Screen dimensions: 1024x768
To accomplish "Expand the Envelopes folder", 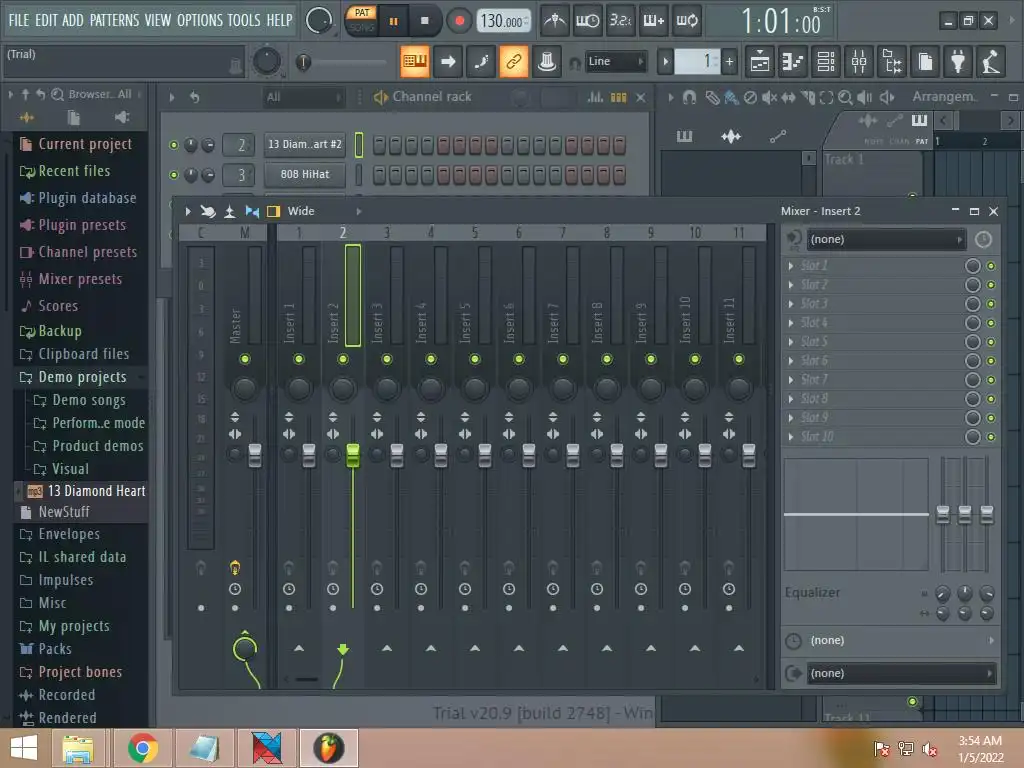I will point(69,534).
